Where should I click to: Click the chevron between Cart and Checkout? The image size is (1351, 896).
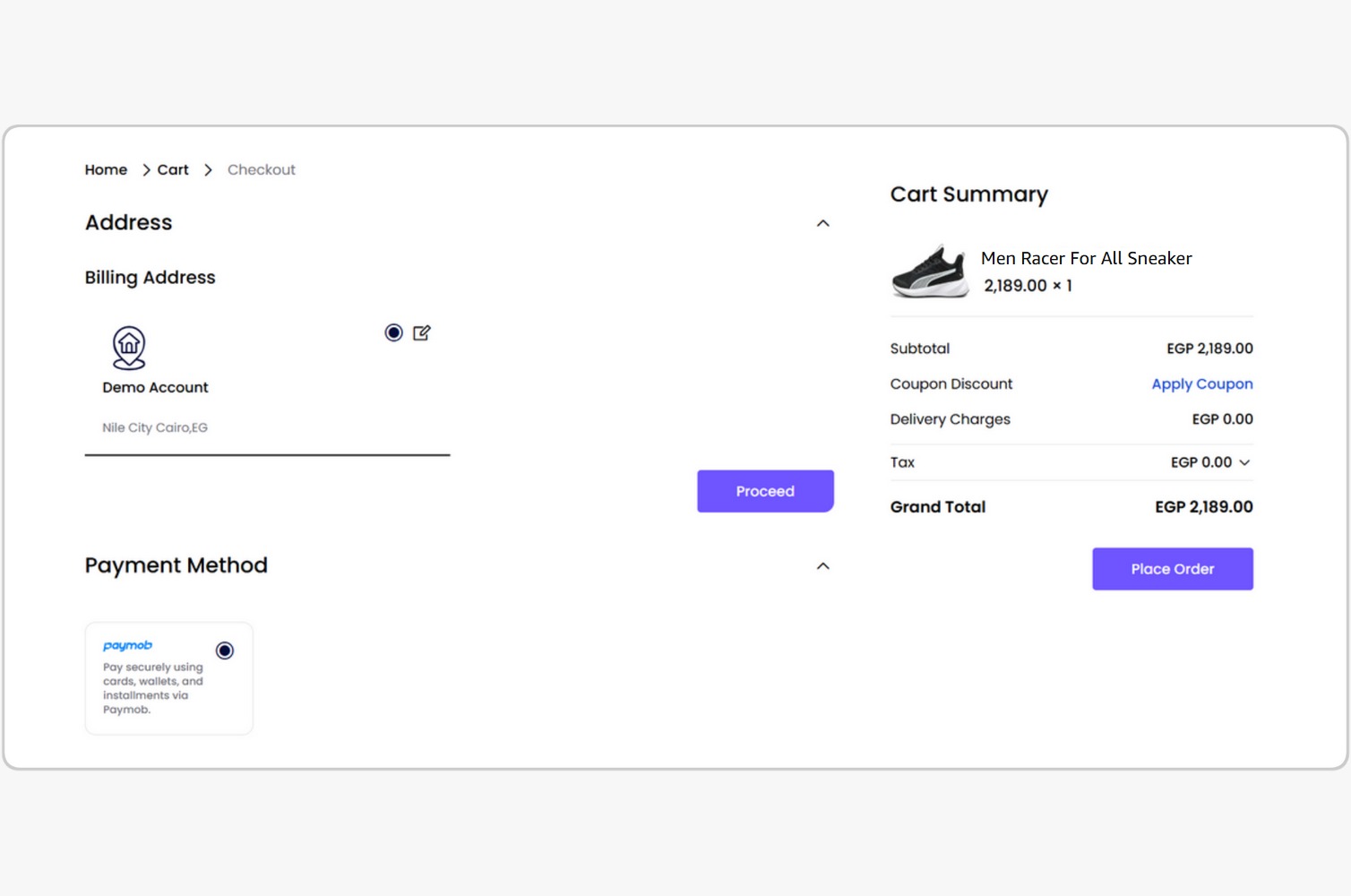[208, 170]
